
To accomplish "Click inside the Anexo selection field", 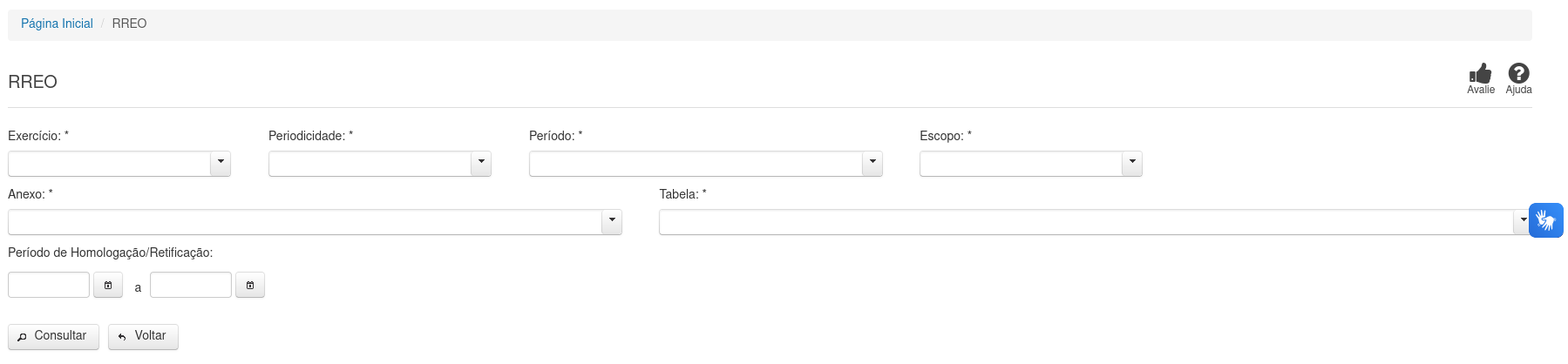I will (305, 222).
